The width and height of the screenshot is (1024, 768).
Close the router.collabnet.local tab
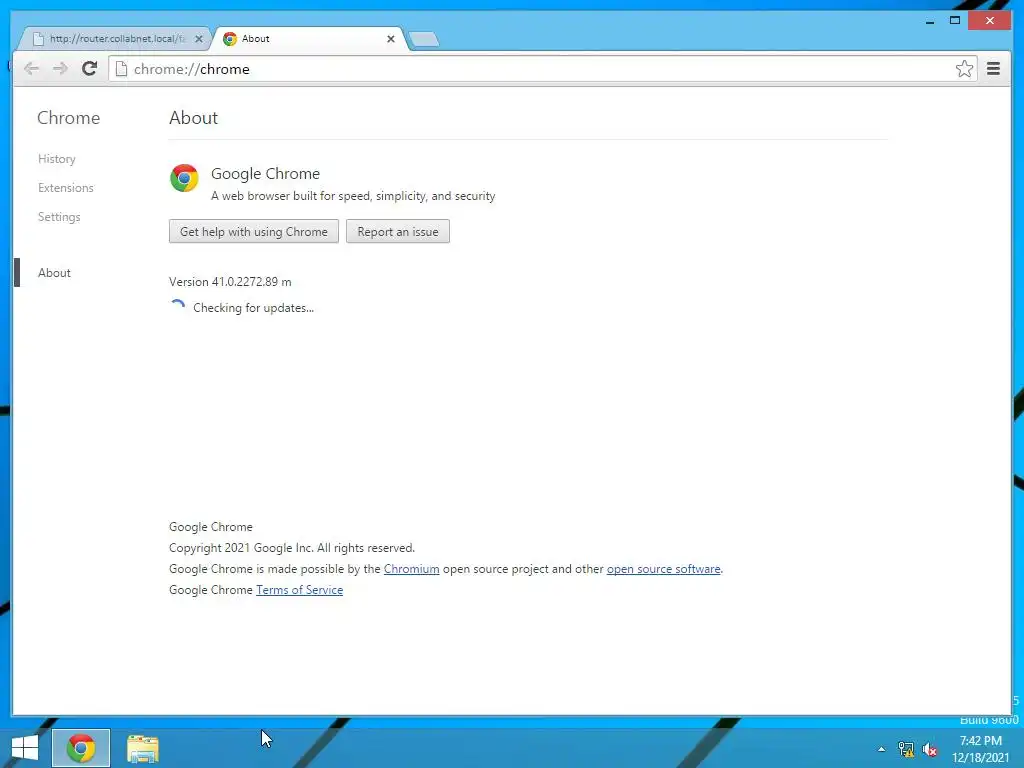coord(199,39)
